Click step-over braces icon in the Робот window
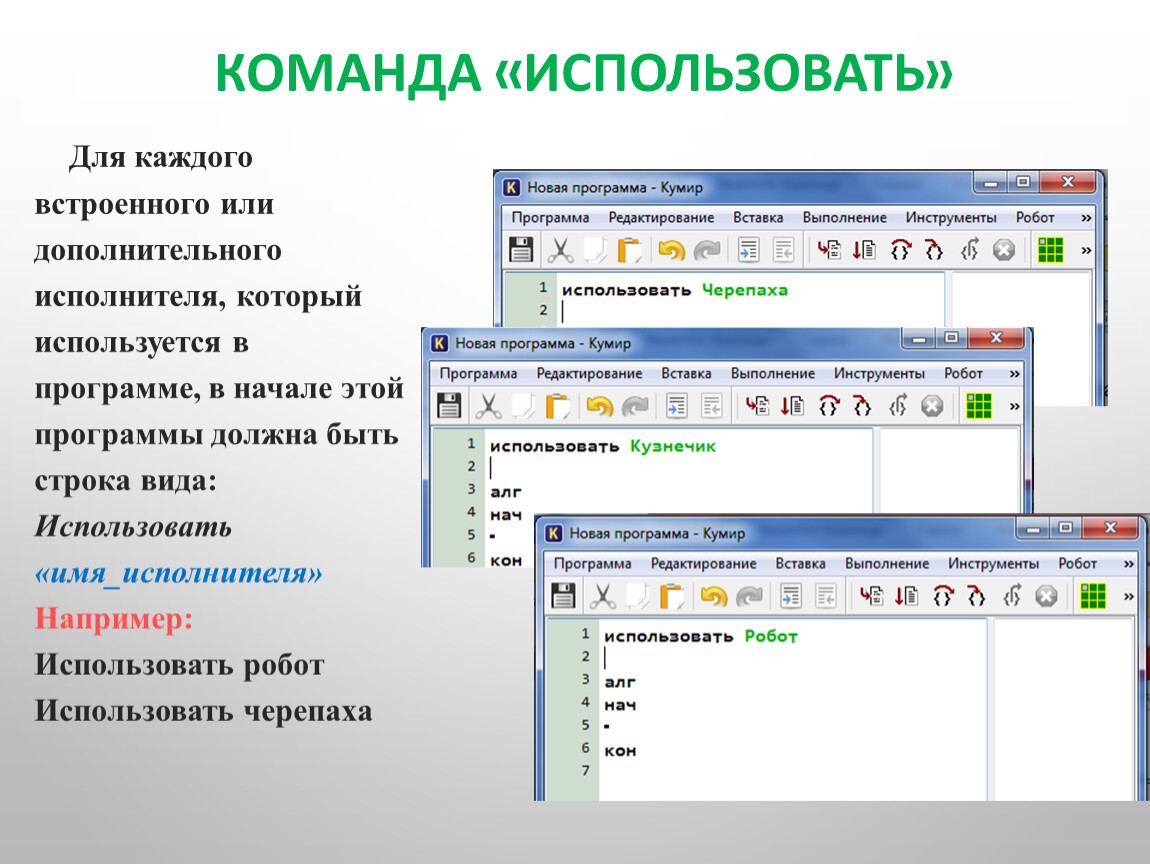Viewport: 1150px width, 864px height. pos(942,597)
